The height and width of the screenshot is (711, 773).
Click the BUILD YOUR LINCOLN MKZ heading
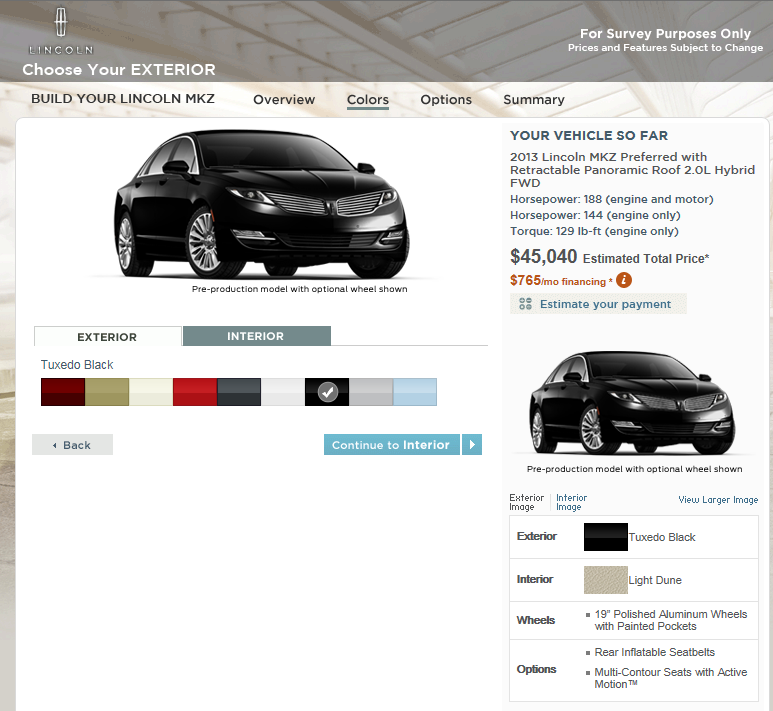[123, 99]
